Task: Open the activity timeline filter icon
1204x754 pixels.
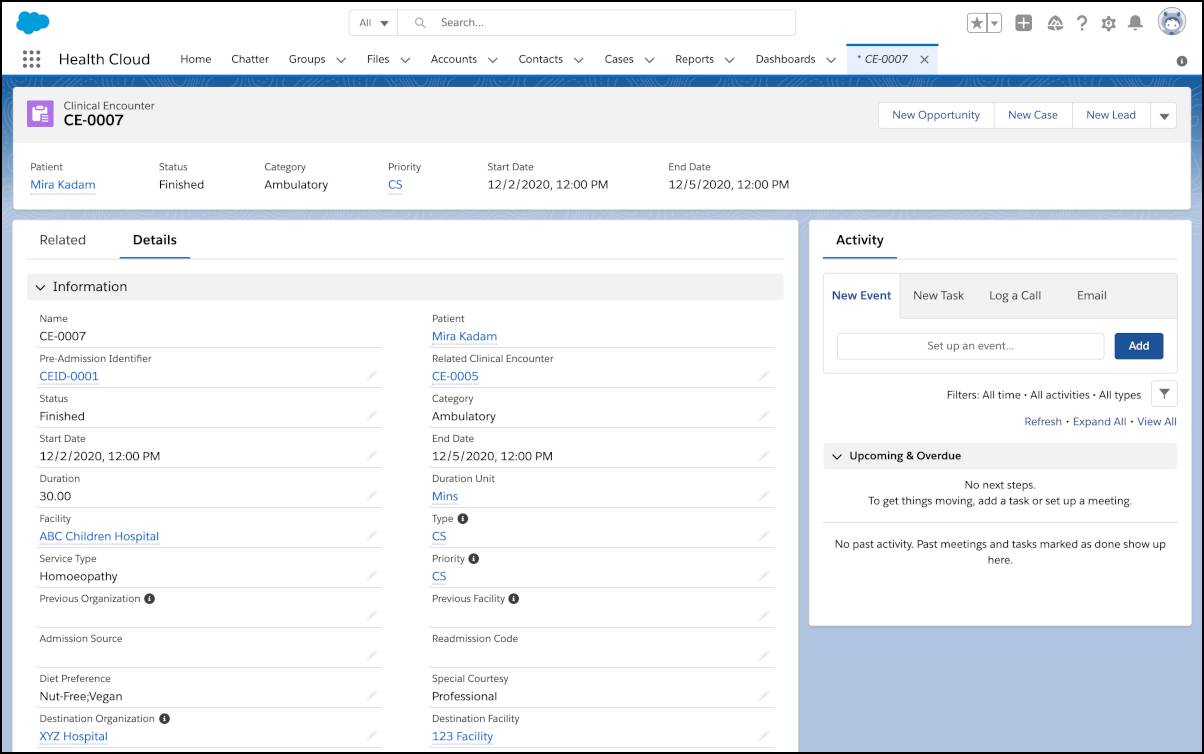Action: pos(1164,394)
